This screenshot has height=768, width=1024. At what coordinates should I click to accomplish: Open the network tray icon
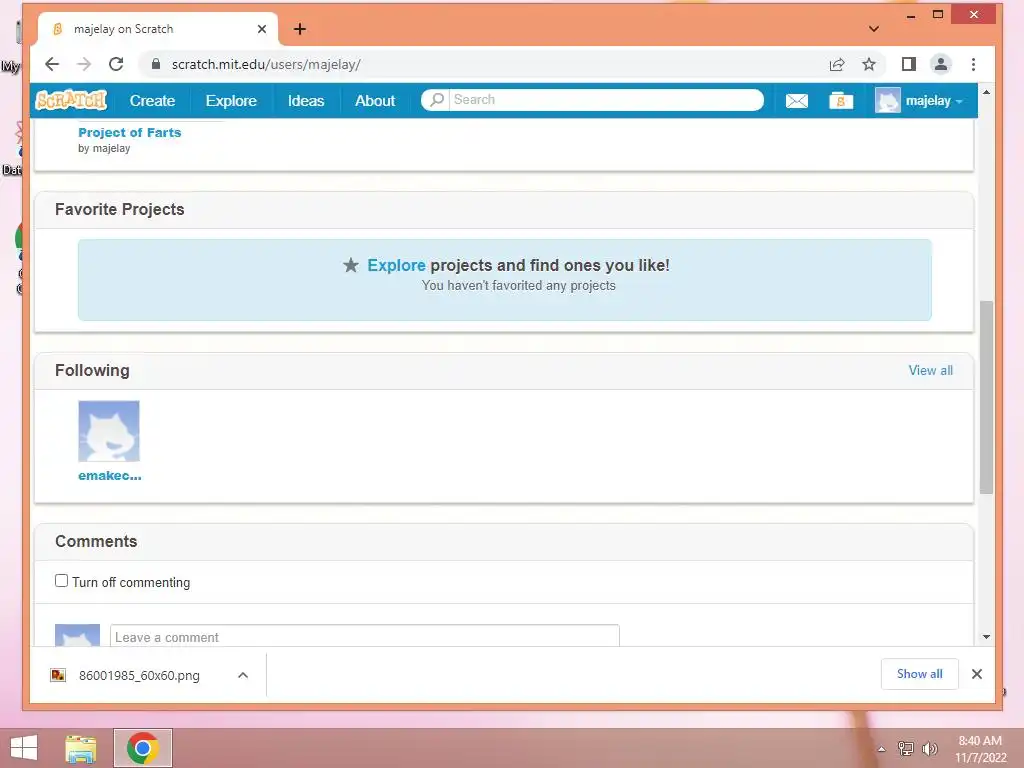click(906, 748)
